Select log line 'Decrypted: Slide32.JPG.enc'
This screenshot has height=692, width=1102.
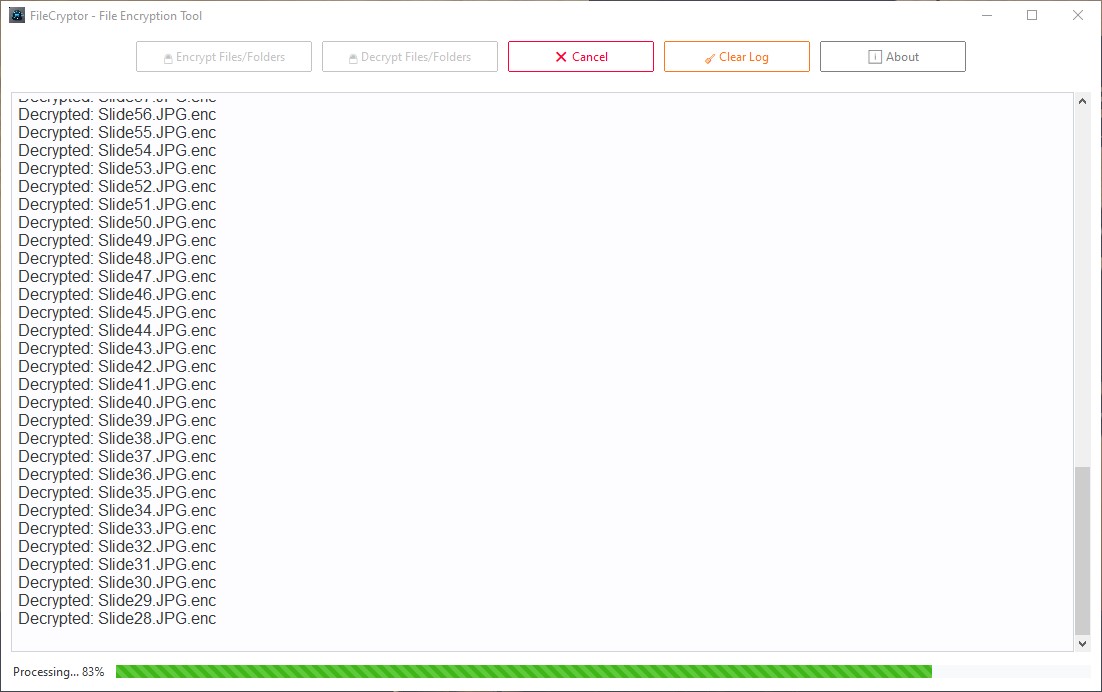click(x=117, y=547)
